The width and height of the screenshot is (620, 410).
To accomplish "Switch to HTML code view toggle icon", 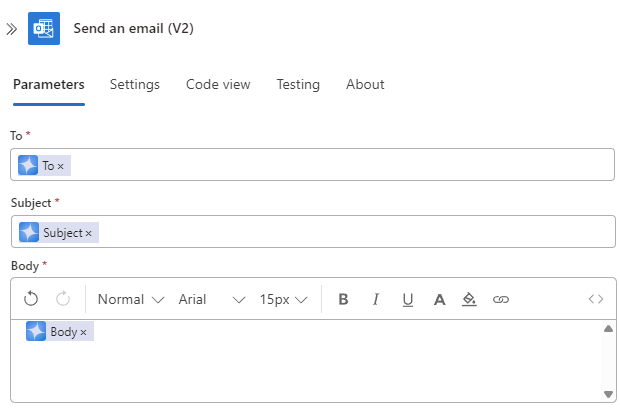I will 595,299.
